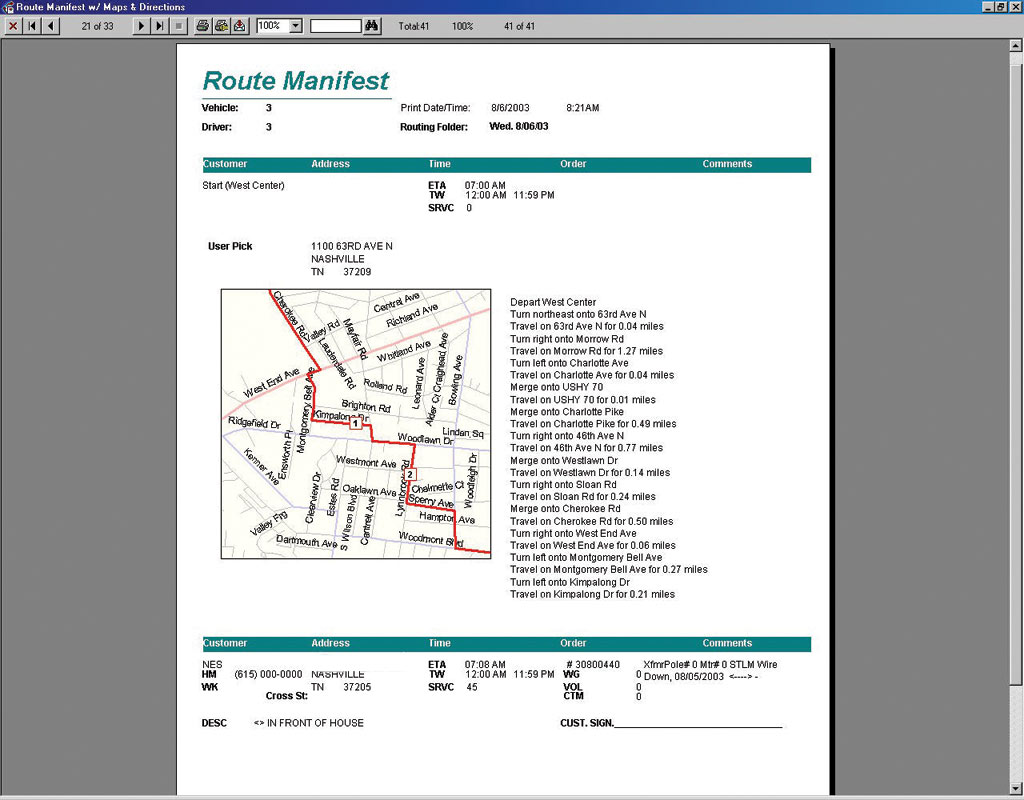Close the report preview with red X

[x=12, y=26]
